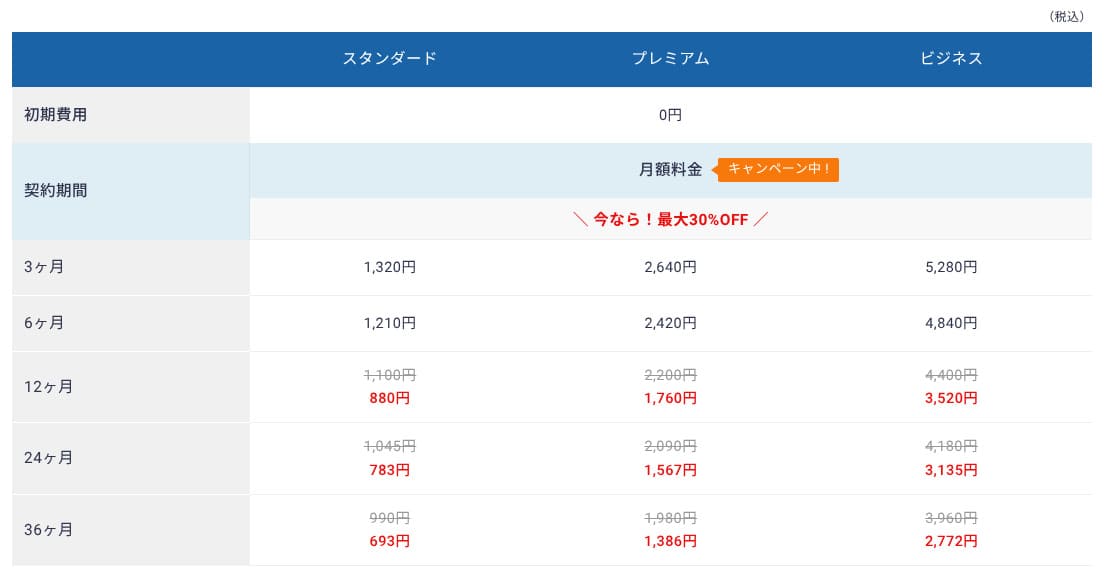Image resolution: width=1107 pixels, height=580 pixels.
Task: Click the (税込) tax-included note
Action: [x=1067, y=17]
